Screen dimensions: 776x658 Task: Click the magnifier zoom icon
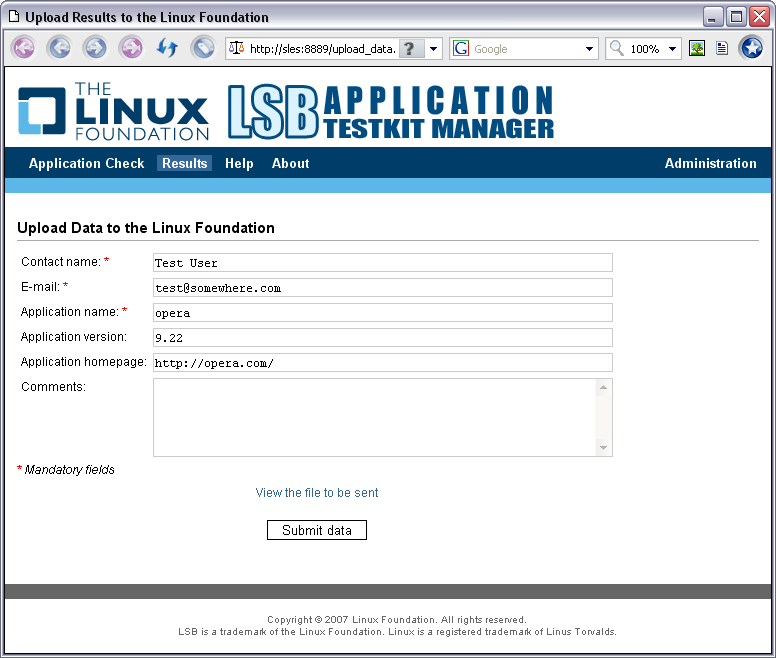coord(617,48)
